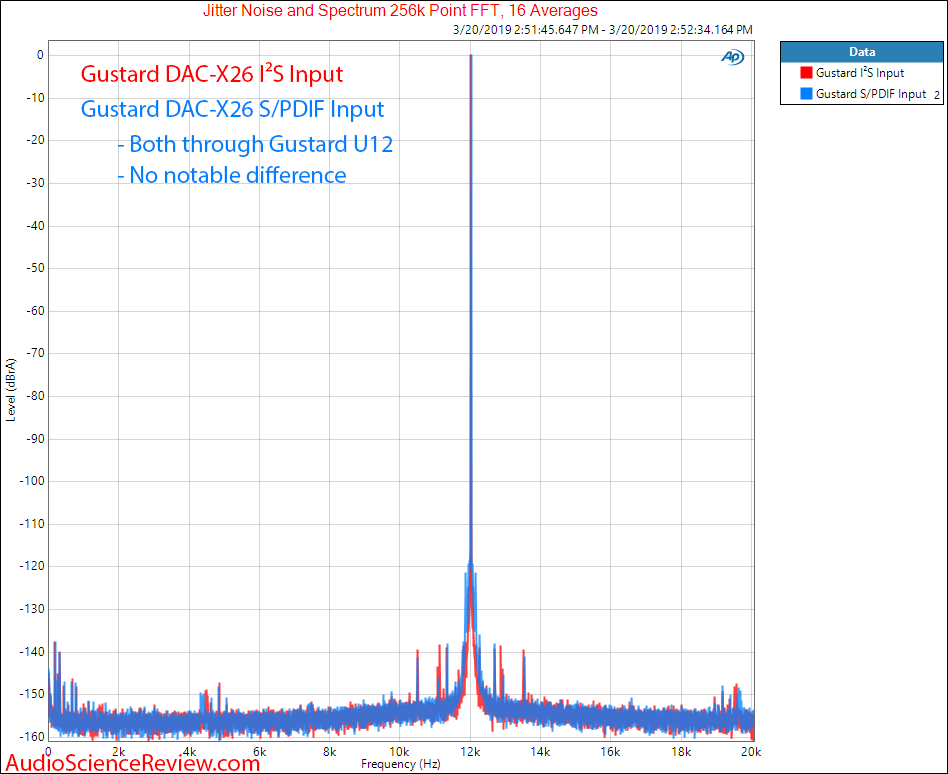
Task: Click the number 2 in the legend box
Action: coord(937,96)
